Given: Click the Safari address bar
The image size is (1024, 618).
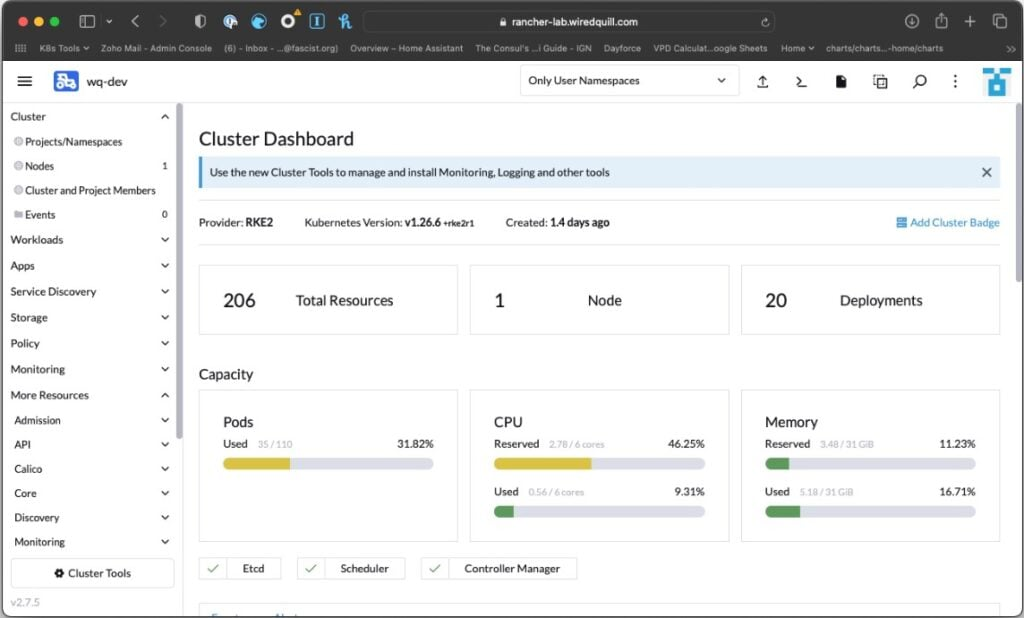Looking at the screenshot, I should tap(567, 21).
